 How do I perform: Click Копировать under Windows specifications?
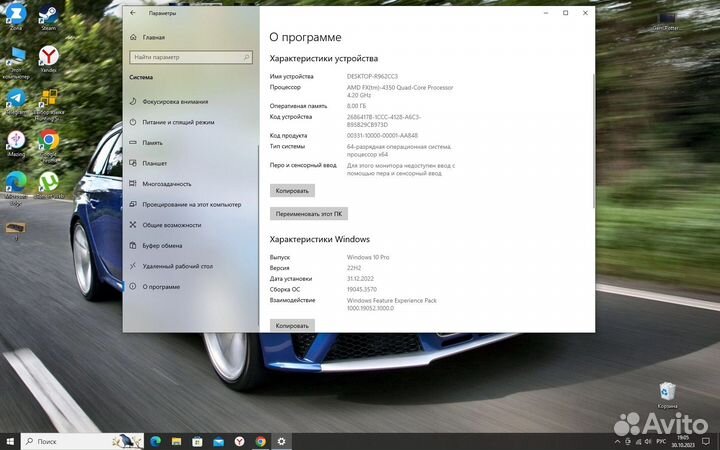292,325
